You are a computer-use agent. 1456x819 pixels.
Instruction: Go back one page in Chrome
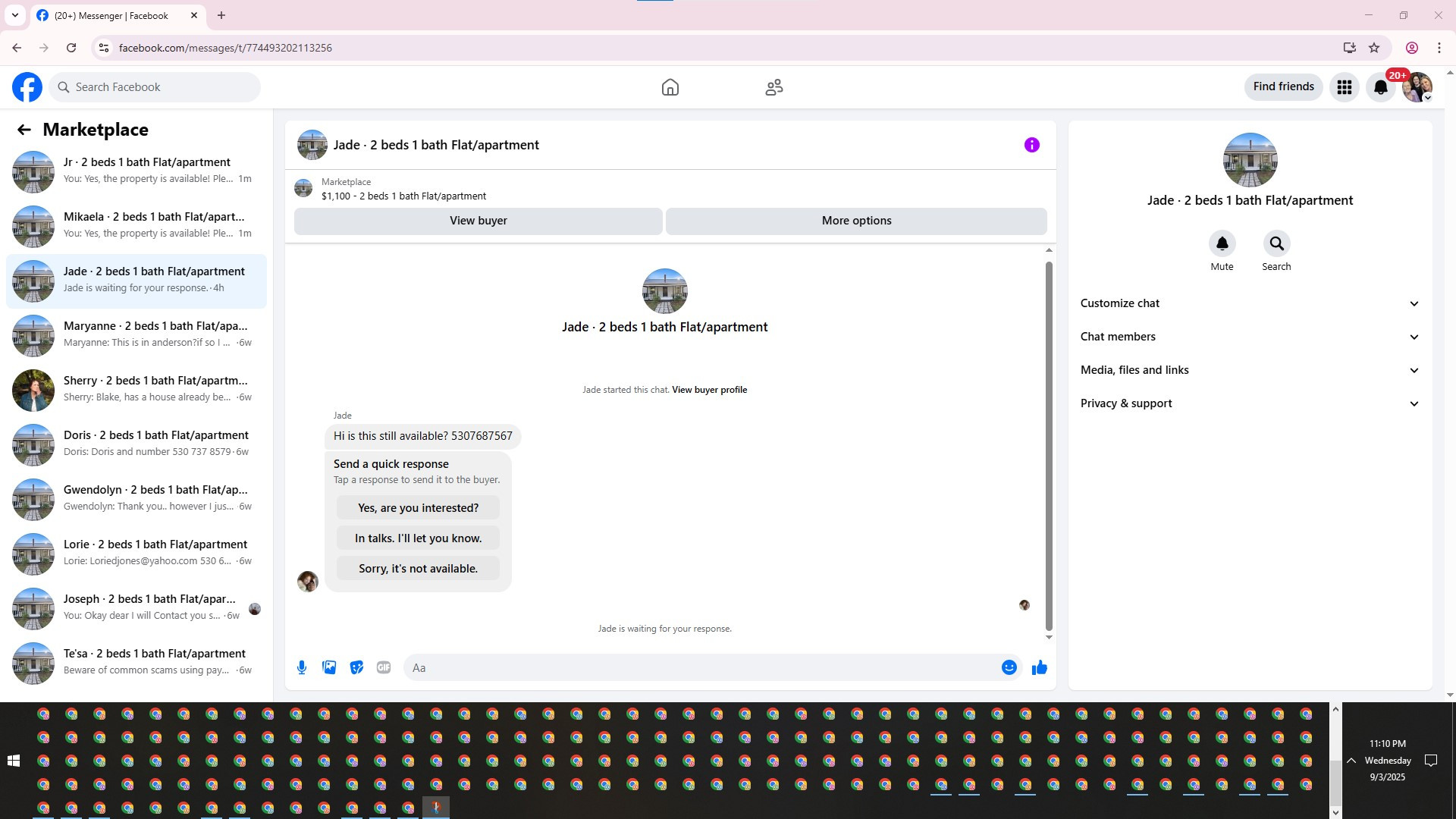point(17,48)
